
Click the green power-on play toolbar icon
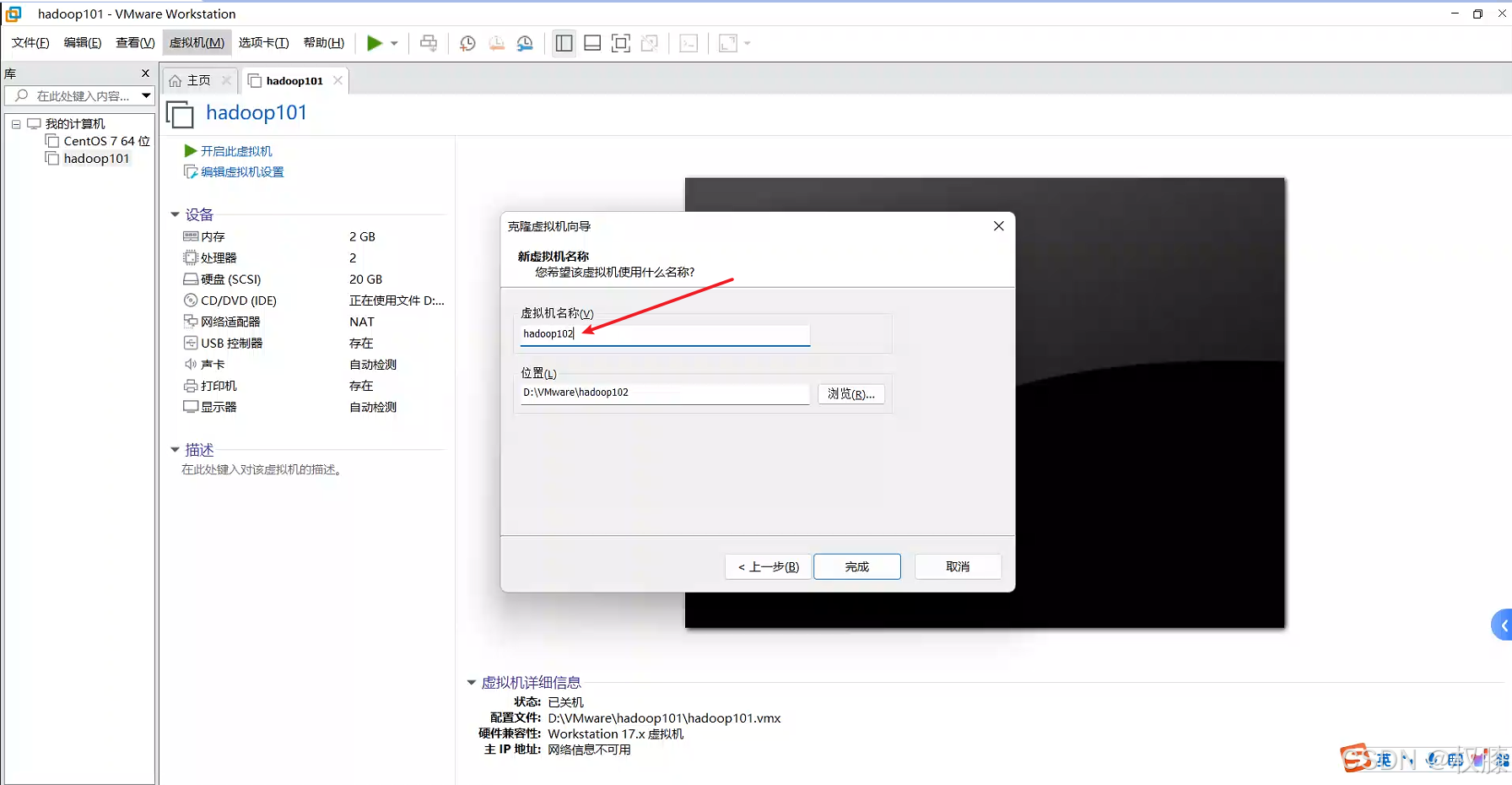pyautogui.click(x=375, y=43)
